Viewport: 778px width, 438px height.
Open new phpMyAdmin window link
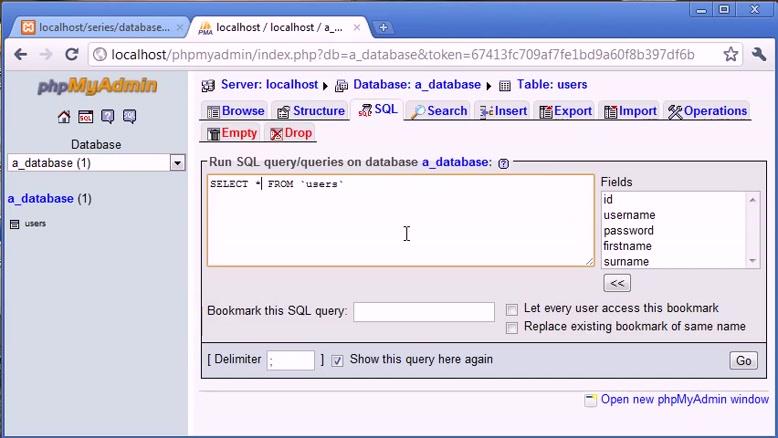[x=685, y=399]
